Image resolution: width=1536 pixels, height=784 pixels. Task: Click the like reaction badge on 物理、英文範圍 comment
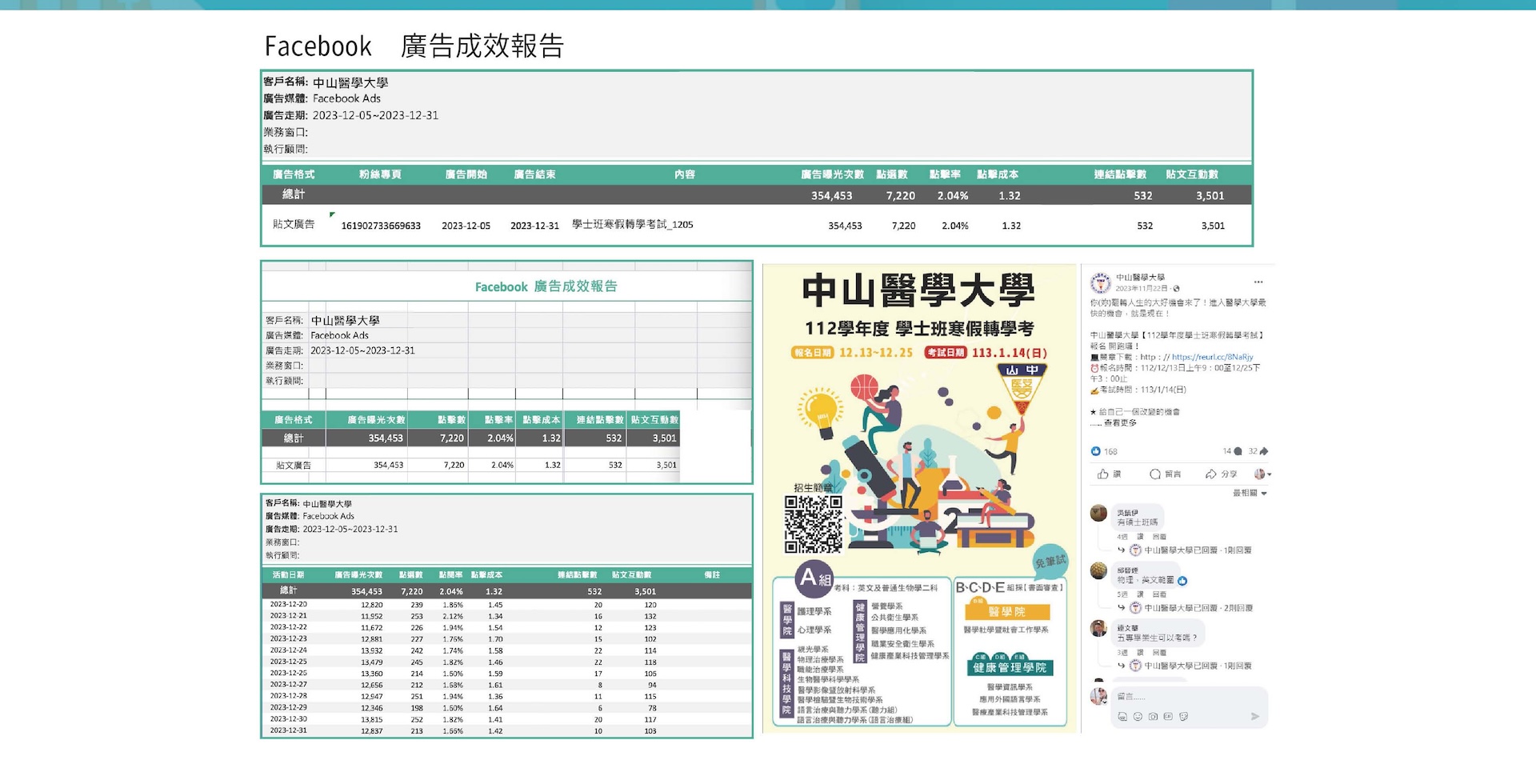tap(1182, 581)
